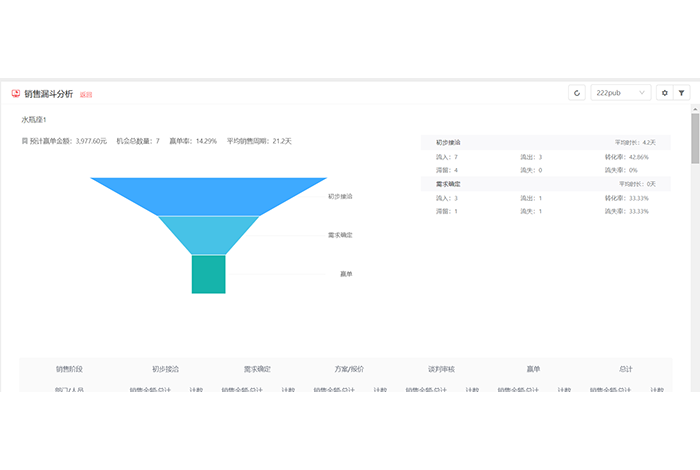Click the 初步接洽 funnel chart label

(x=340, y=196)
